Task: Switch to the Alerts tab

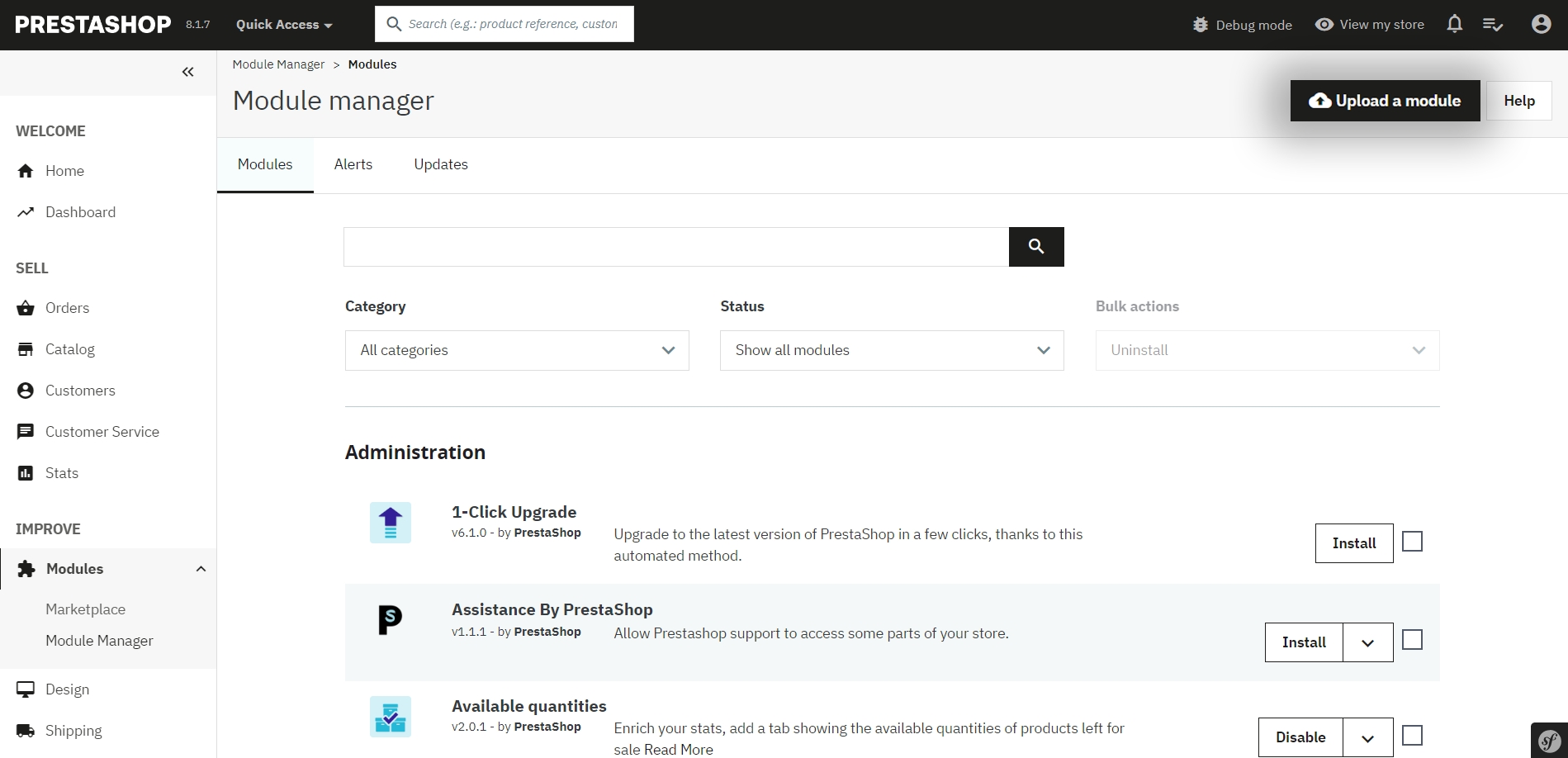Action: pyautogui.click(x=353, y=164)
